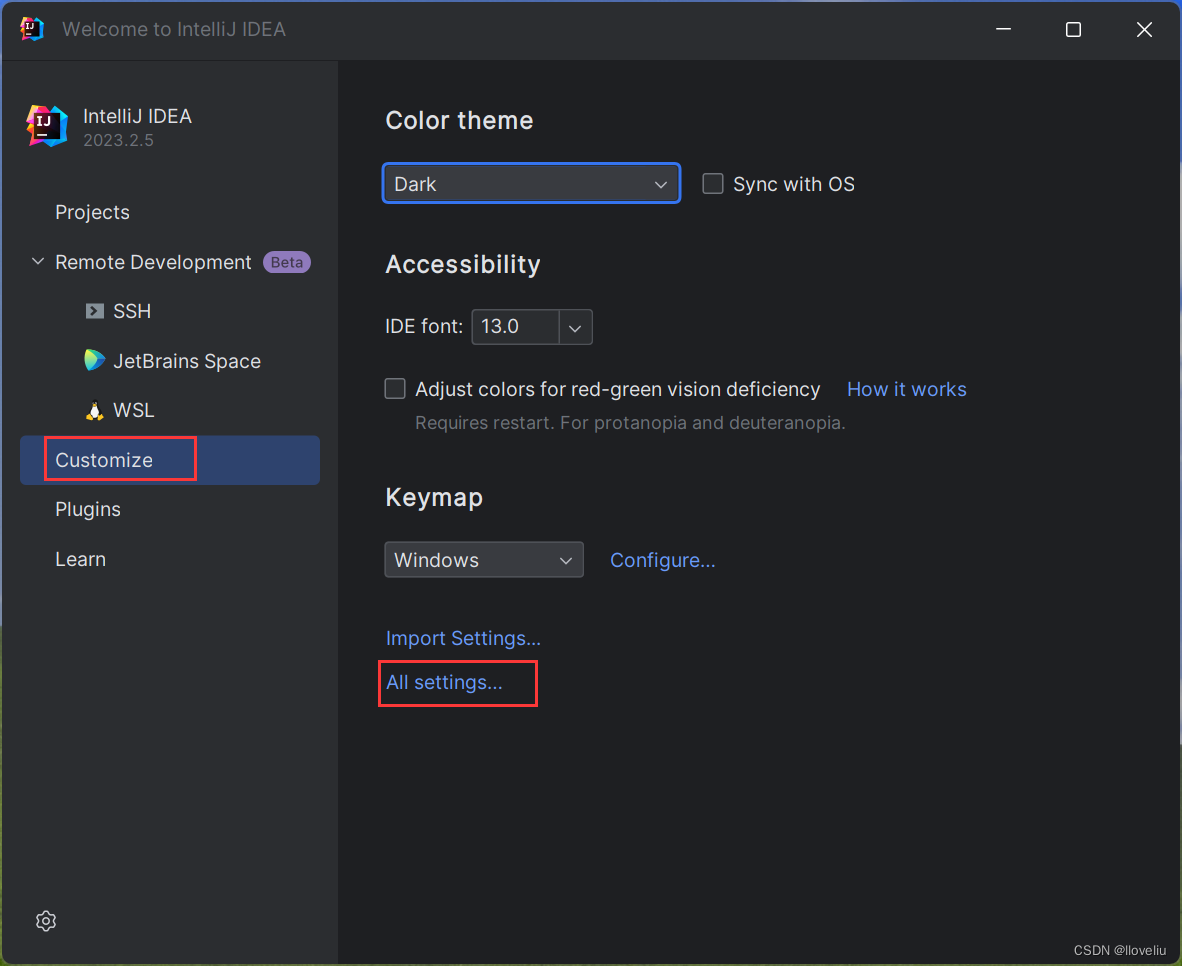The width and height of the screenshot is (1182, 966).
Task: Close the Welcome to IntelliJ IDEA window
Action: coord(1144,29)
